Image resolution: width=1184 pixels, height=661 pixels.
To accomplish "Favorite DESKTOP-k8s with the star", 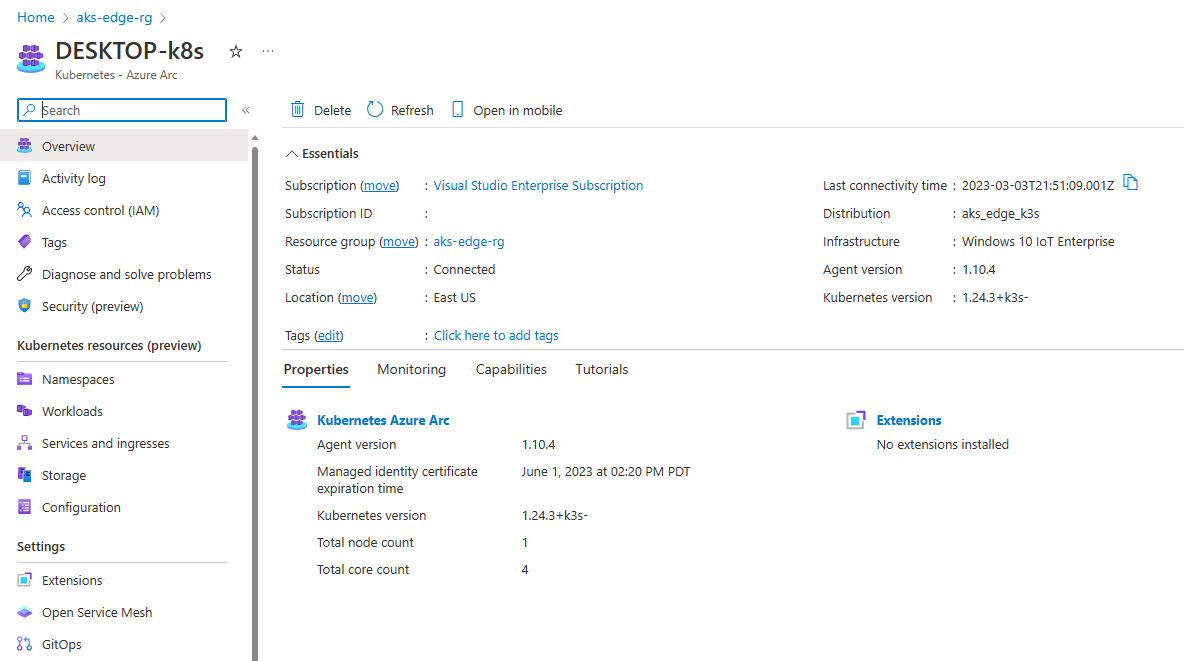I will [235, 50].
